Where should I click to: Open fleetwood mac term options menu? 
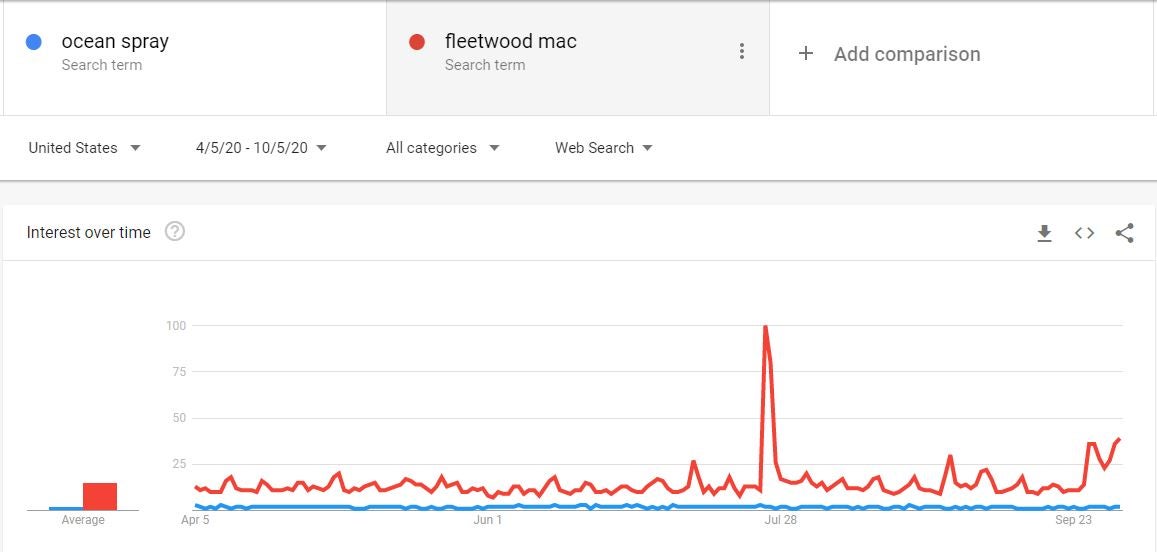coord(742,51)
